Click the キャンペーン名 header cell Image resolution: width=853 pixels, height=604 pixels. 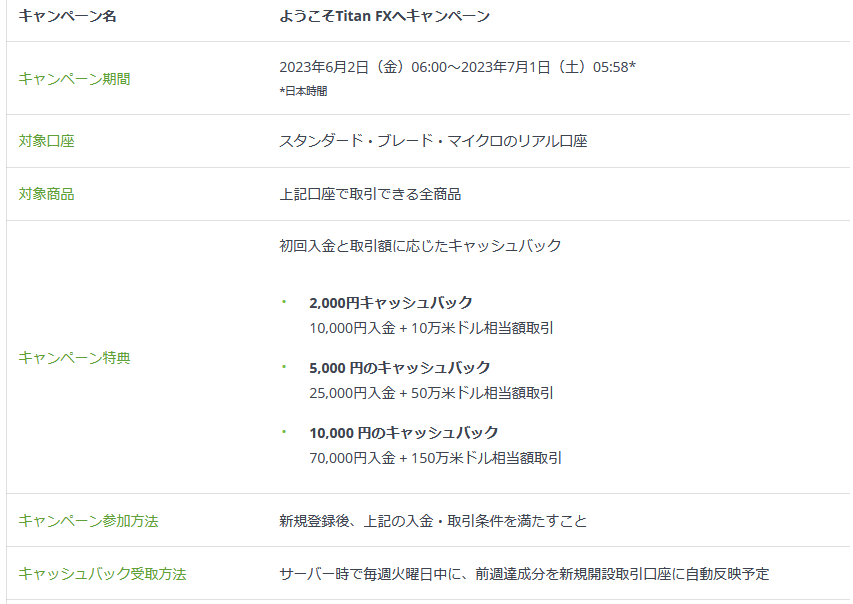(67, 16)
